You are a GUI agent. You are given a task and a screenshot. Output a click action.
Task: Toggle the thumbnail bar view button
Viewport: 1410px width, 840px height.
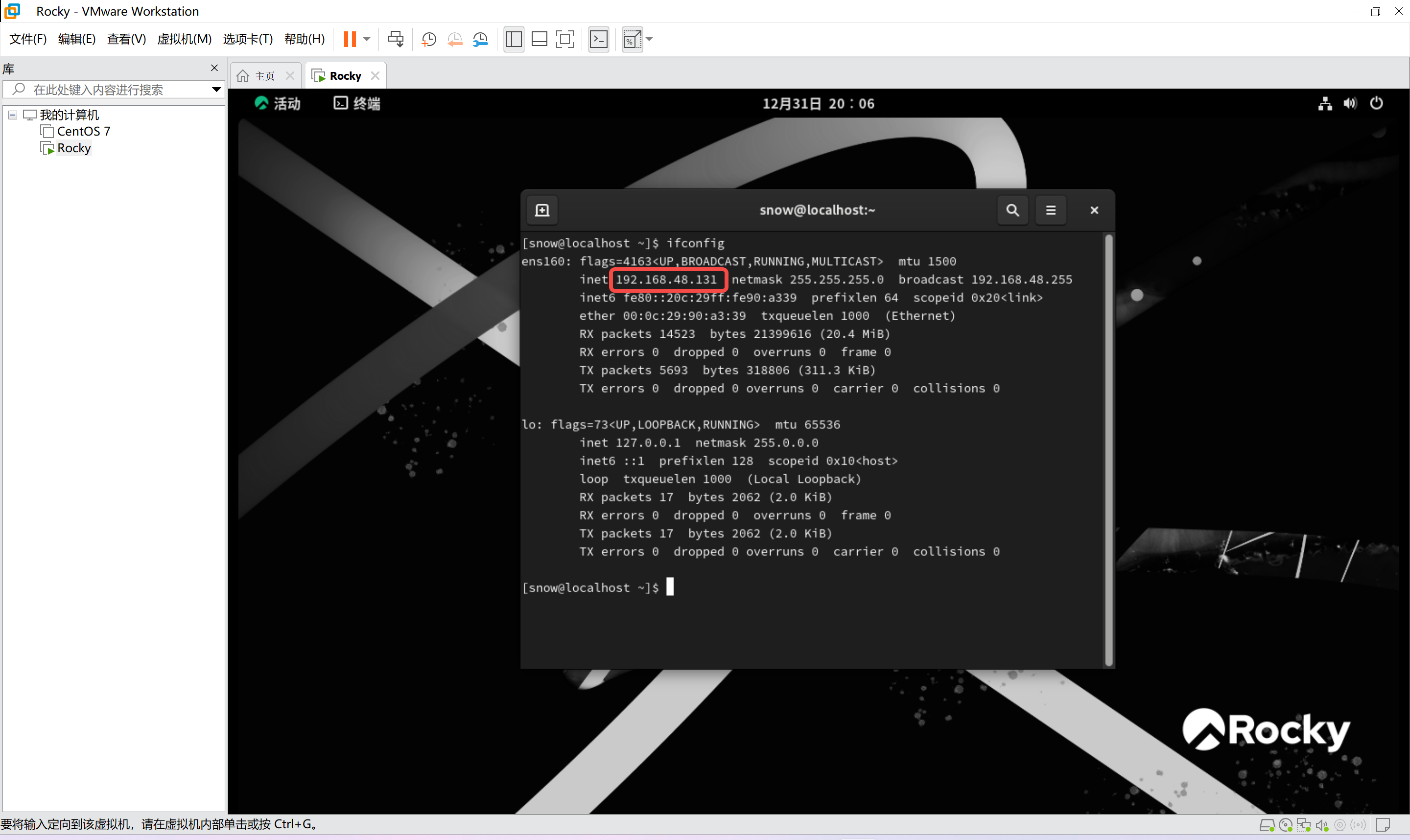tap(539, 39)
